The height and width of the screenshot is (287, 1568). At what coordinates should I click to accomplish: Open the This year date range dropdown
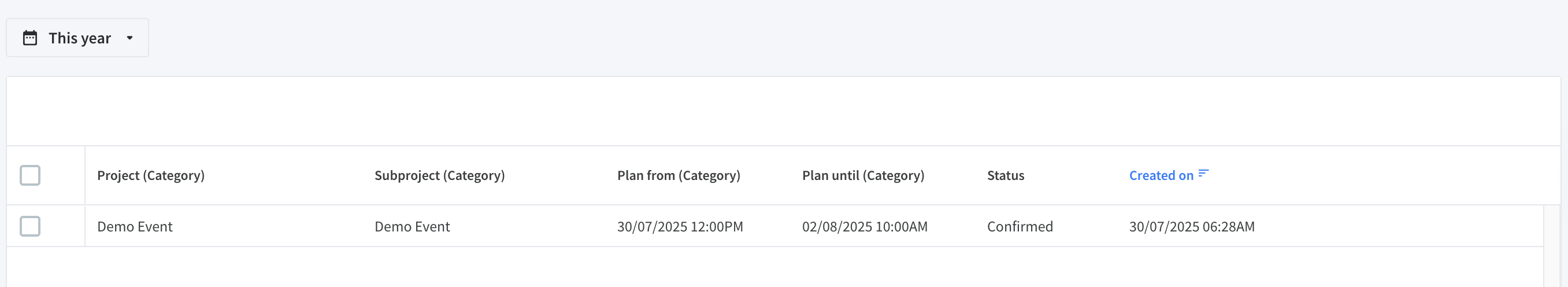point(77,38)
